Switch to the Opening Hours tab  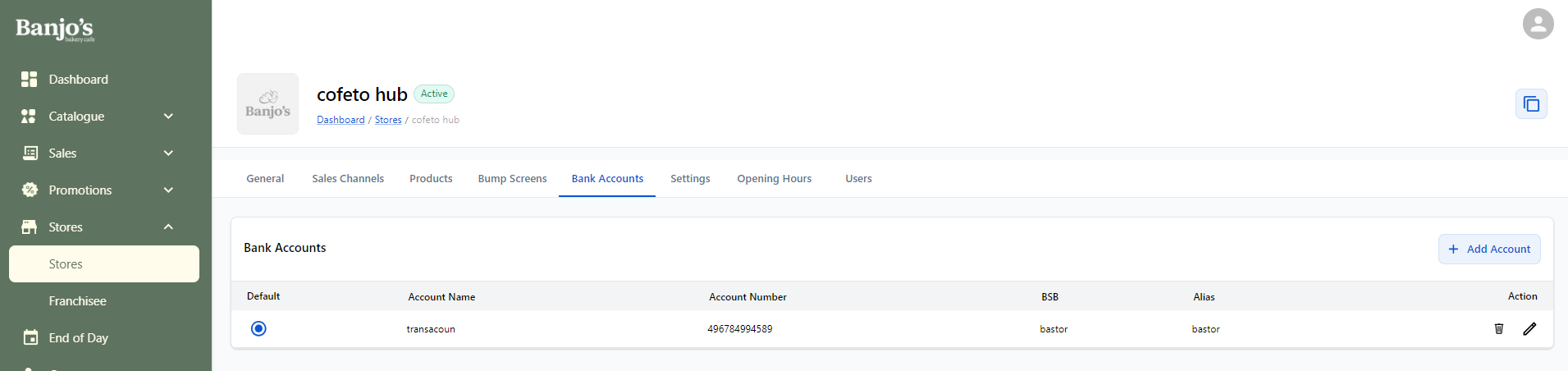(774, 179)
